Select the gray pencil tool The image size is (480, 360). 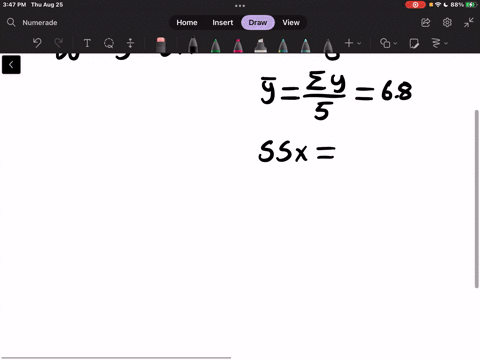point(328,46)
